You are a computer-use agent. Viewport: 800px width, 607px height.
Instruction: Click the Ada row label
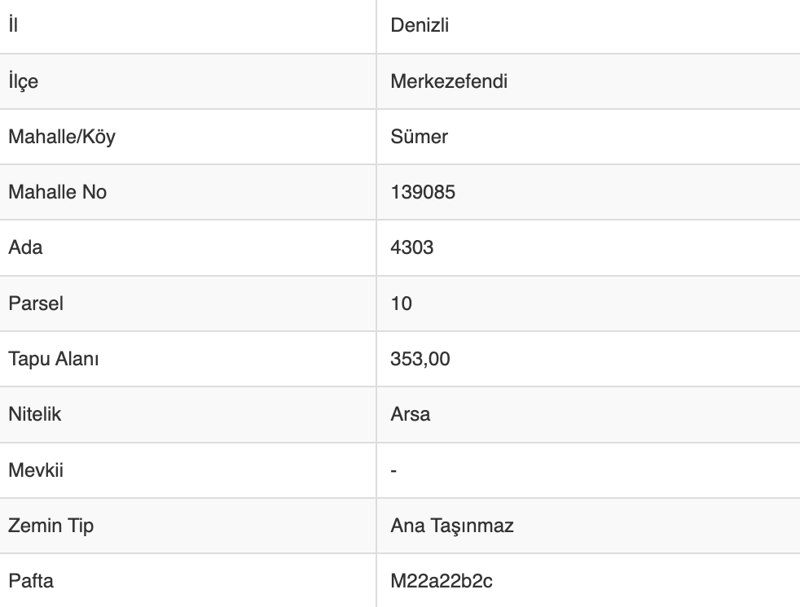point(25,248)
